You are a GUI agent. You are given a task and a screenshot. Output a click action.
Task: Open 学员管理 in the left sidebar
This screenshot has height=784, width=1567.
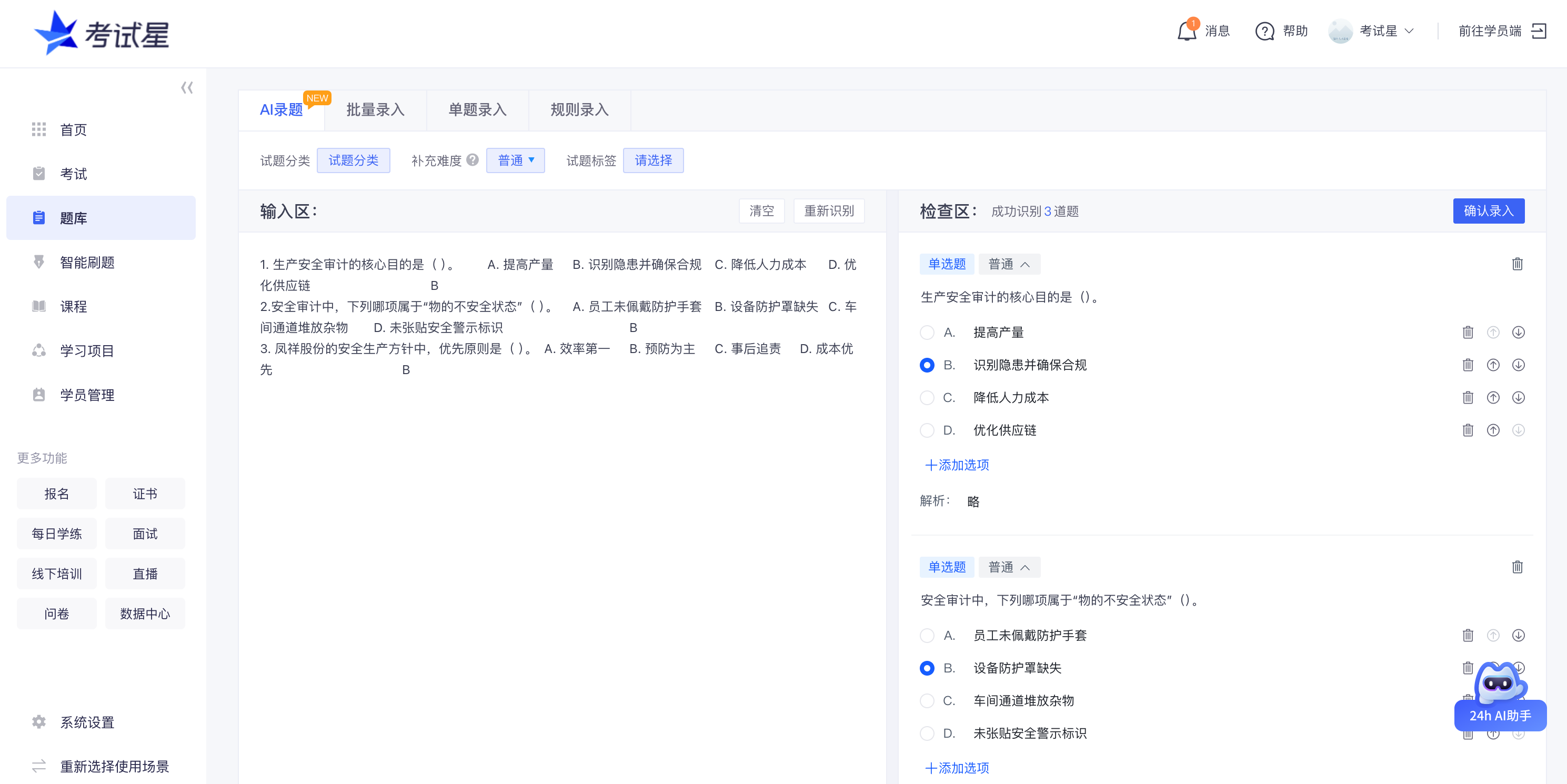[x=87, y=395]
